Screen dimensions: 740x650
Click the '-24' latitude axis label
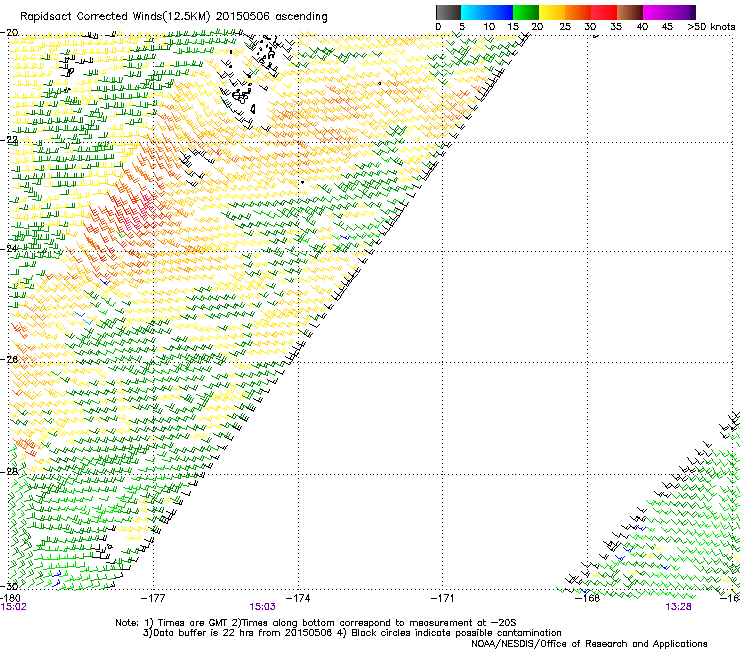[9, 249]
